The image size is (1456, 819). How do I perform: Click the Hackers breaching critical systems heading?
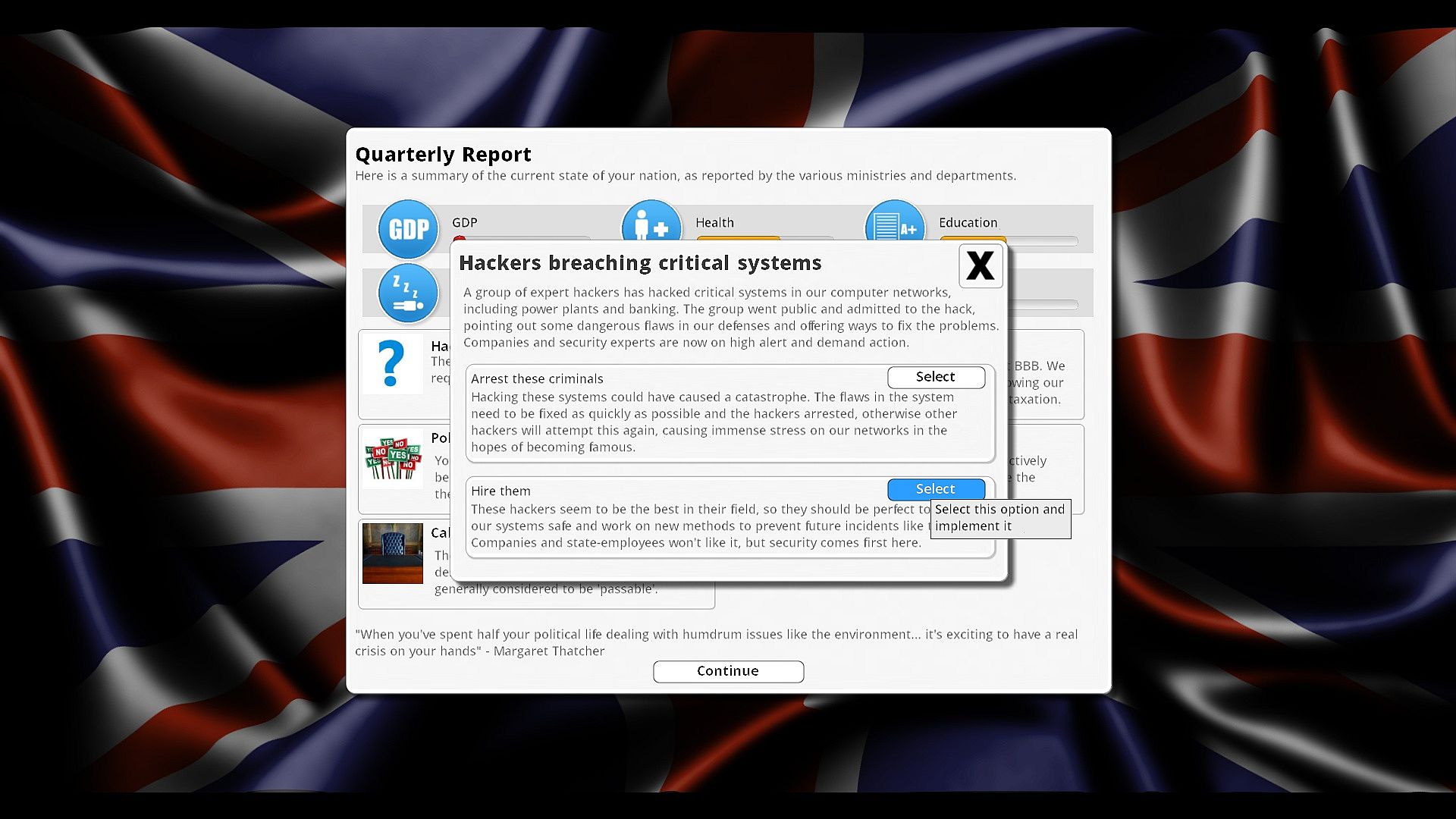coord(640,262)
